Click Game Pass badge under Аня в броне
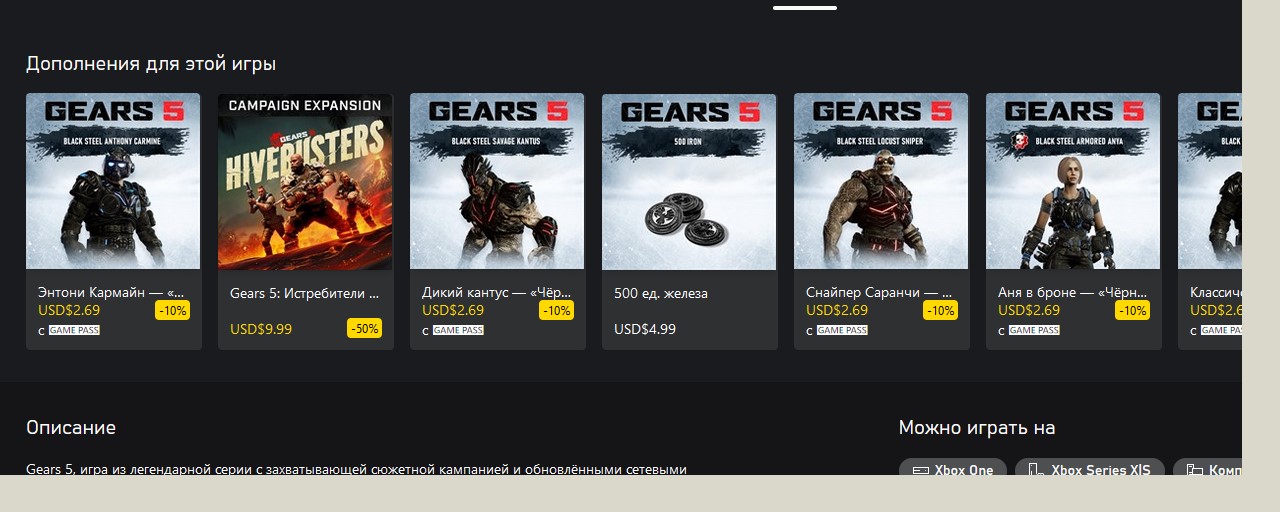The image size is (1280, 512). (x=1034, y=330)
